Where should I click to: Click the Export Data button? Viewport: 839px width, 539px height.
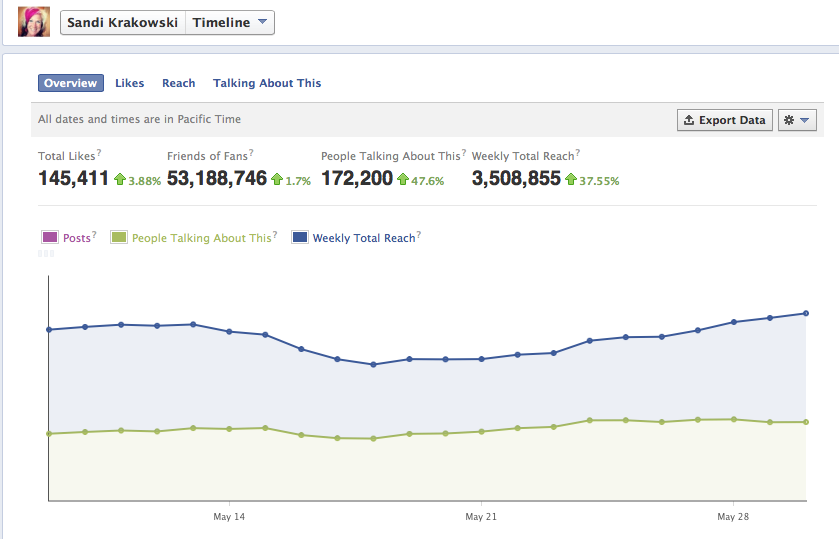tap(724, 120)
